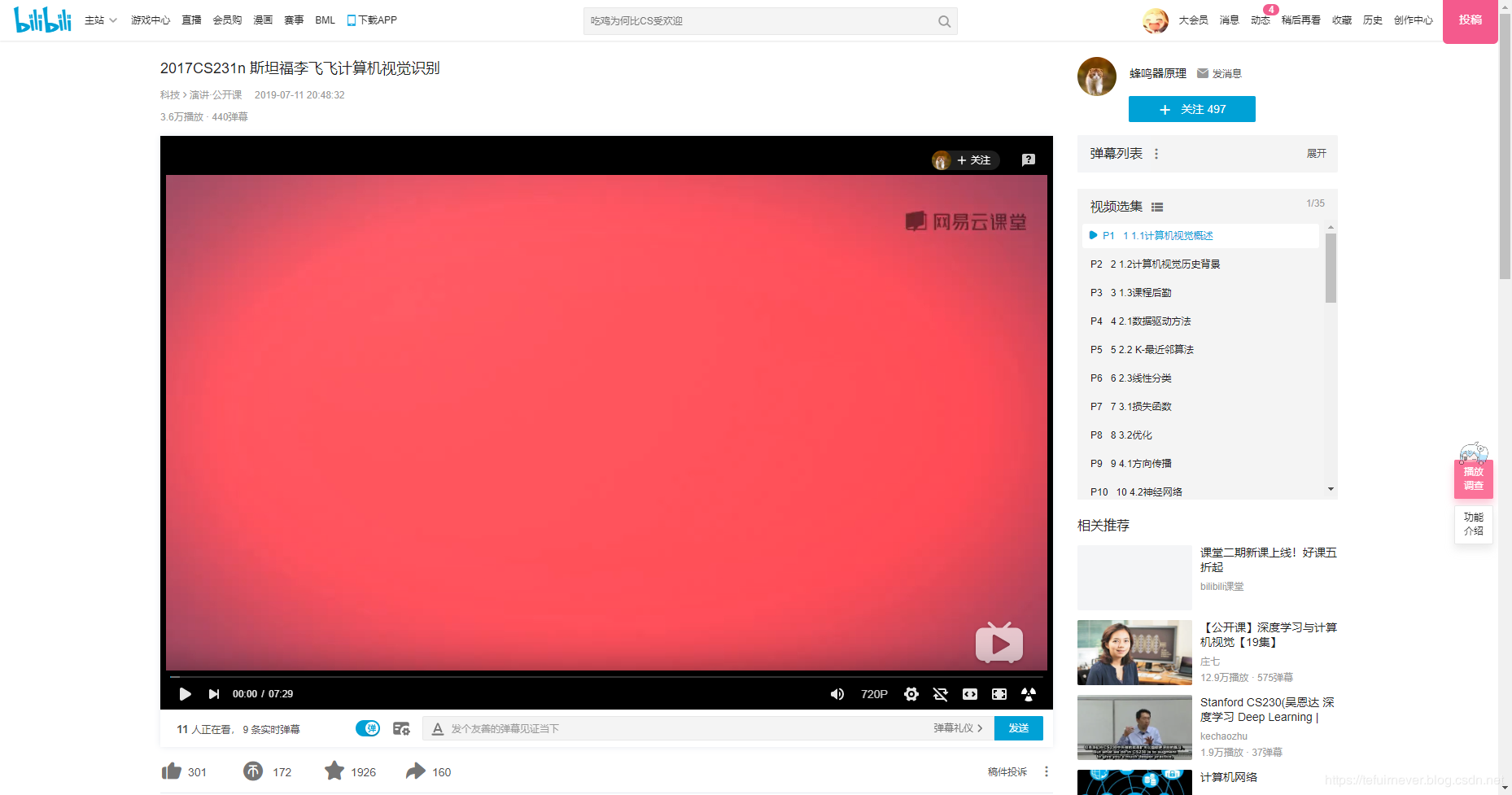
Task: Open the 弹幕礼仪 etiquette link
Action: [x=958, y=728]
